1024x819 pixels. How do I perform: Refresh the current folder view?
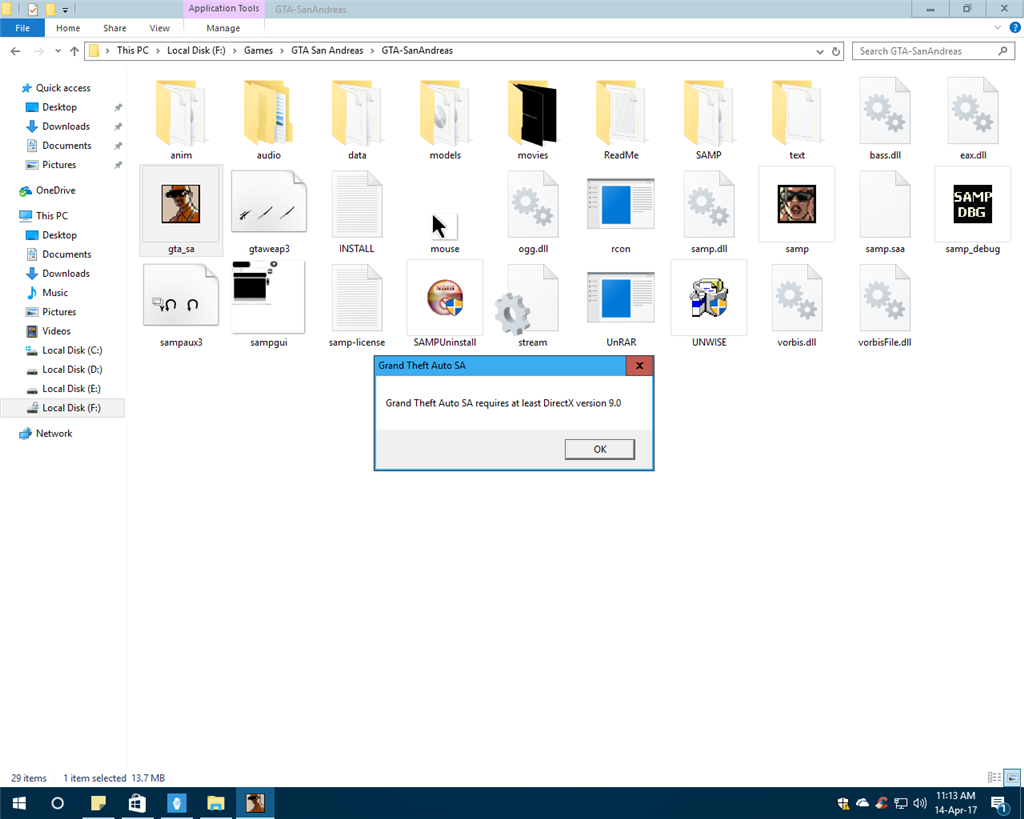[x=836, y=52]
